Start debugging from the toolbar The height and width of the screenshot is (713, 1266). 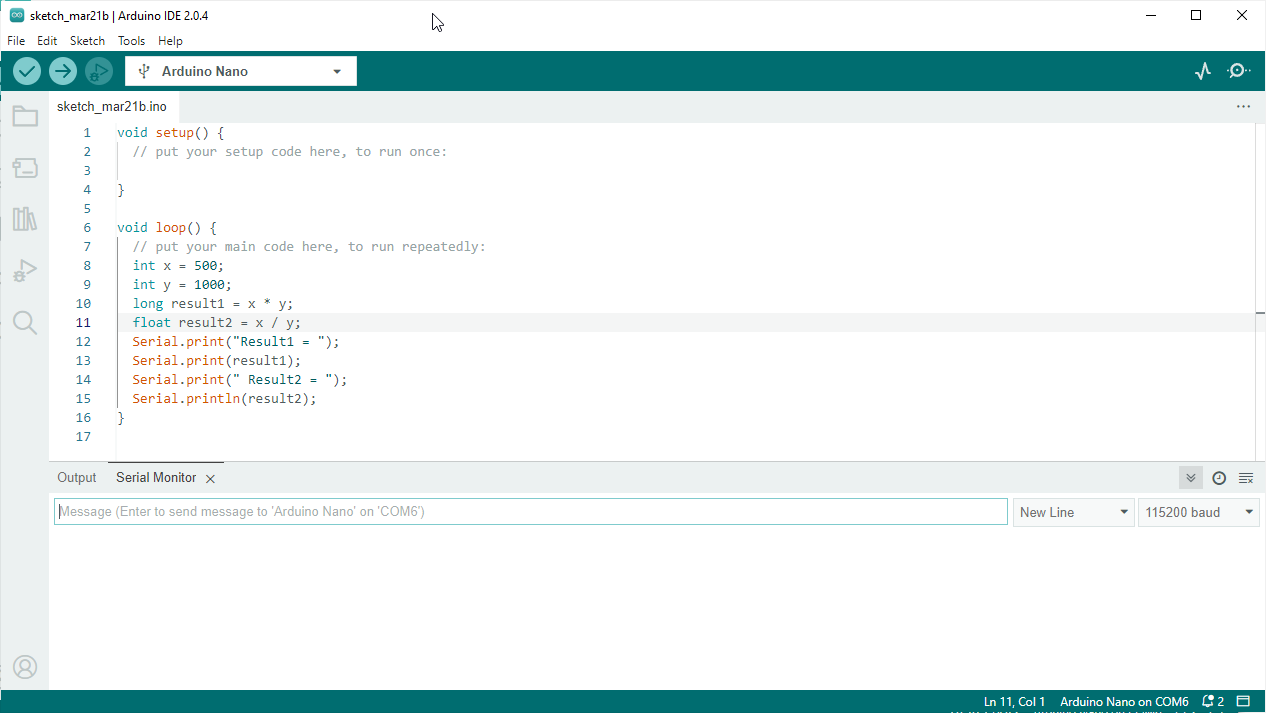click(x=99, y=71)
